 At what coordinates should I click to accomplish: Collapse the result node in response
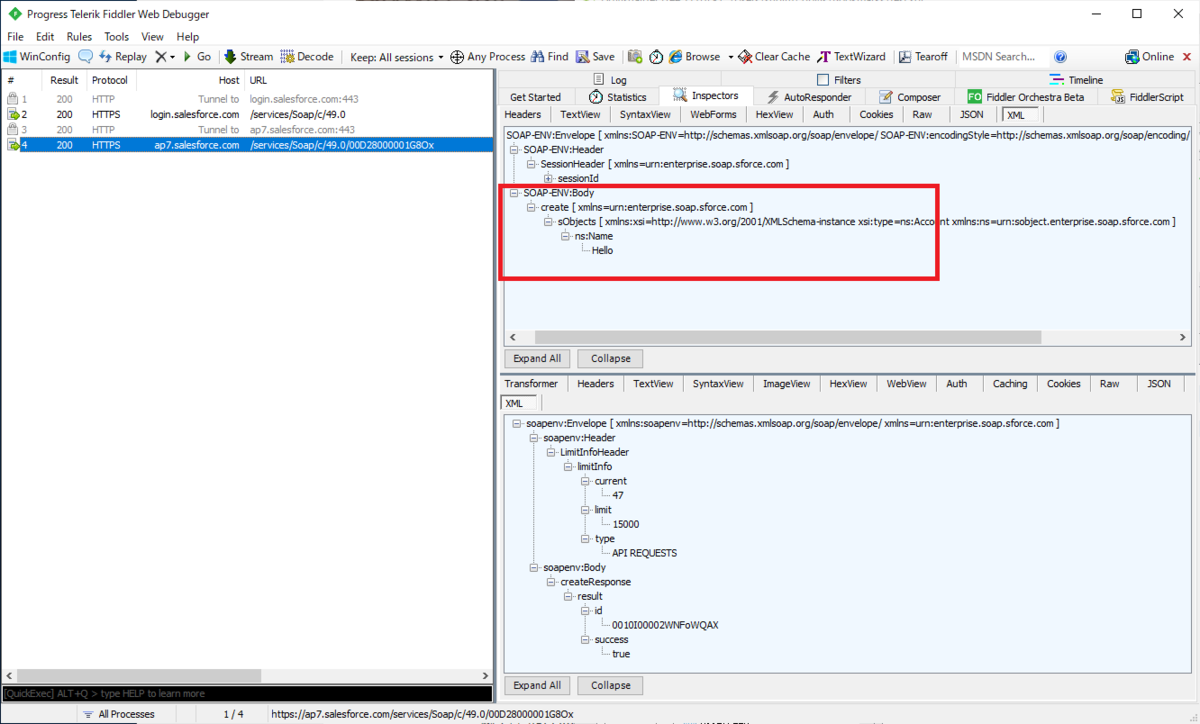(567, 596)
